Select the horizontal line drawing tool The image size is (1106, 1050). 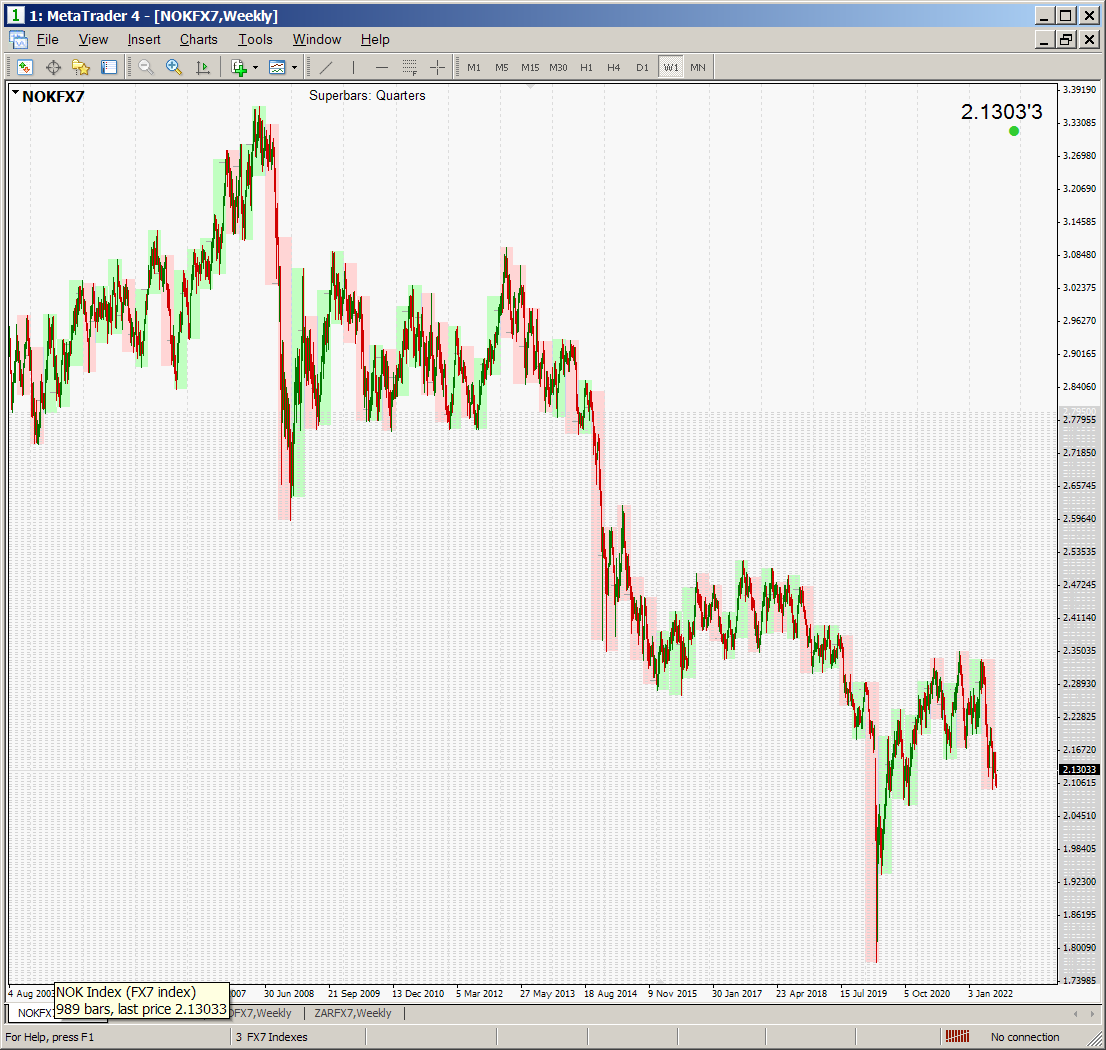[381, 67]
